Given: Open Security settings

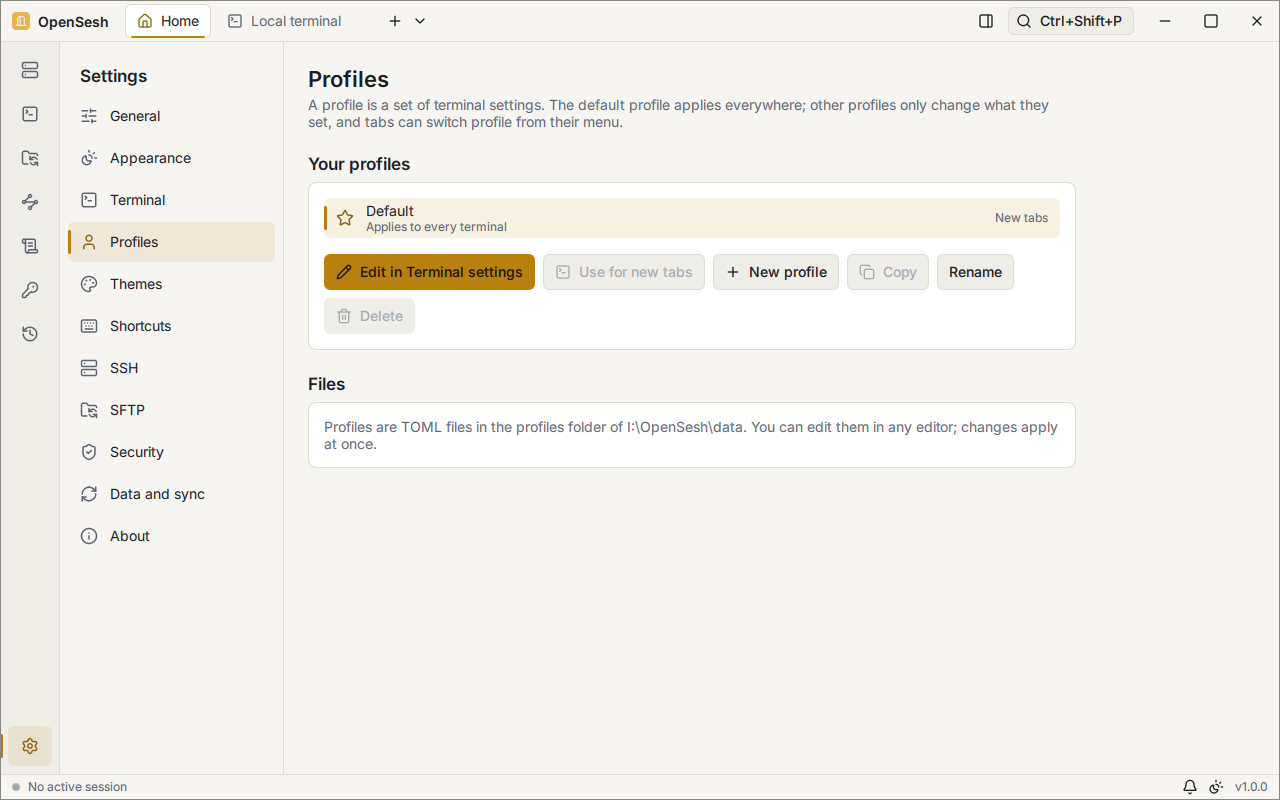Looking at the screenshot, I should click(x=171, y=452).
